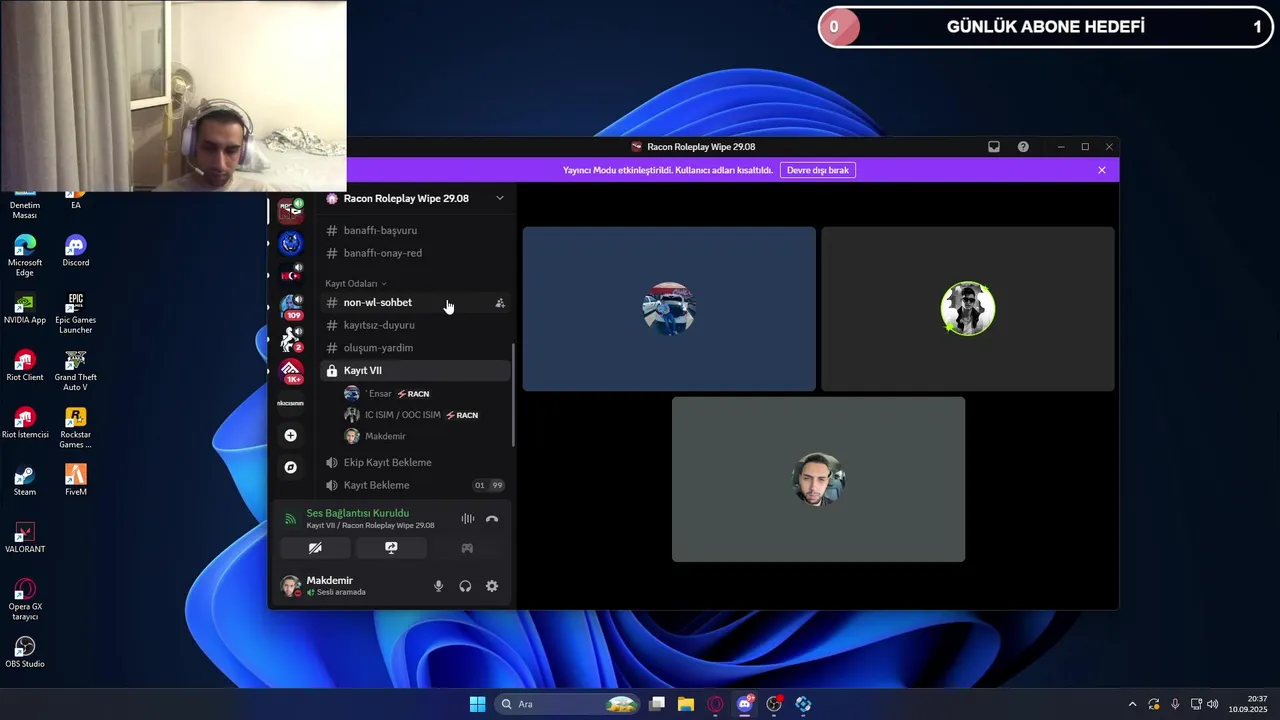
Task: Open horse logo server with 2 badge
Action: (291, 339)
